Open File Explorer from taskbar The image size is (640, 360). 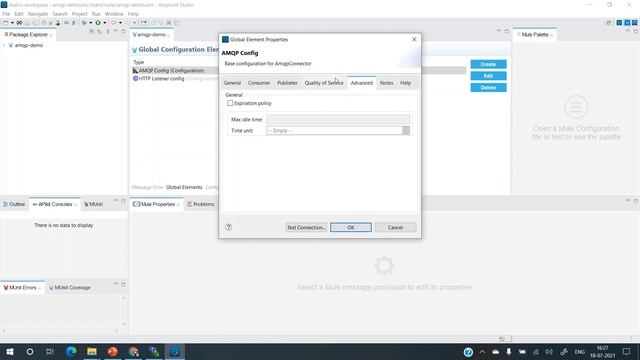tap(92, 351)
